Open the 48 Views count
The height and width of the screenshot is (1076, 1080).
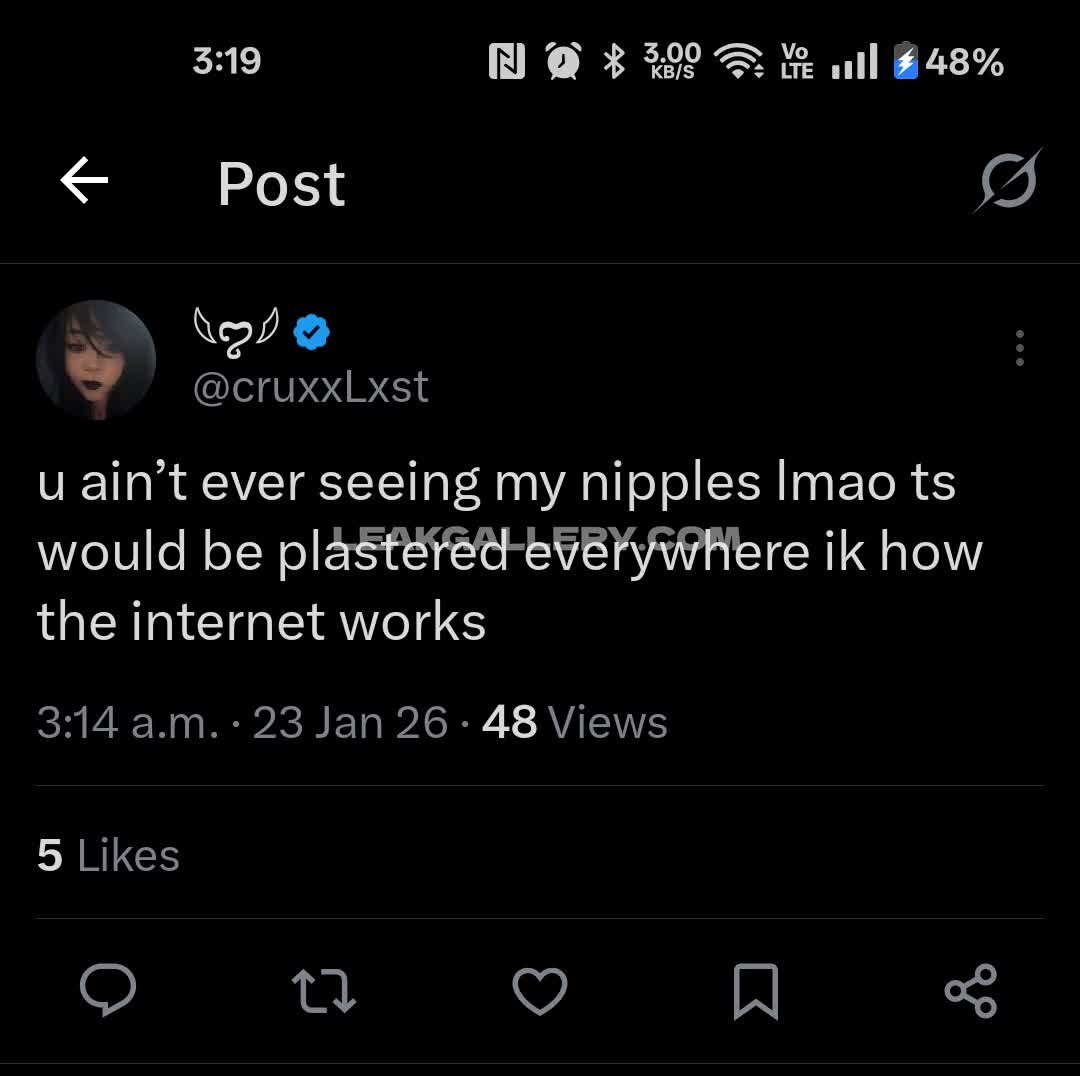[x=574, y=722]
